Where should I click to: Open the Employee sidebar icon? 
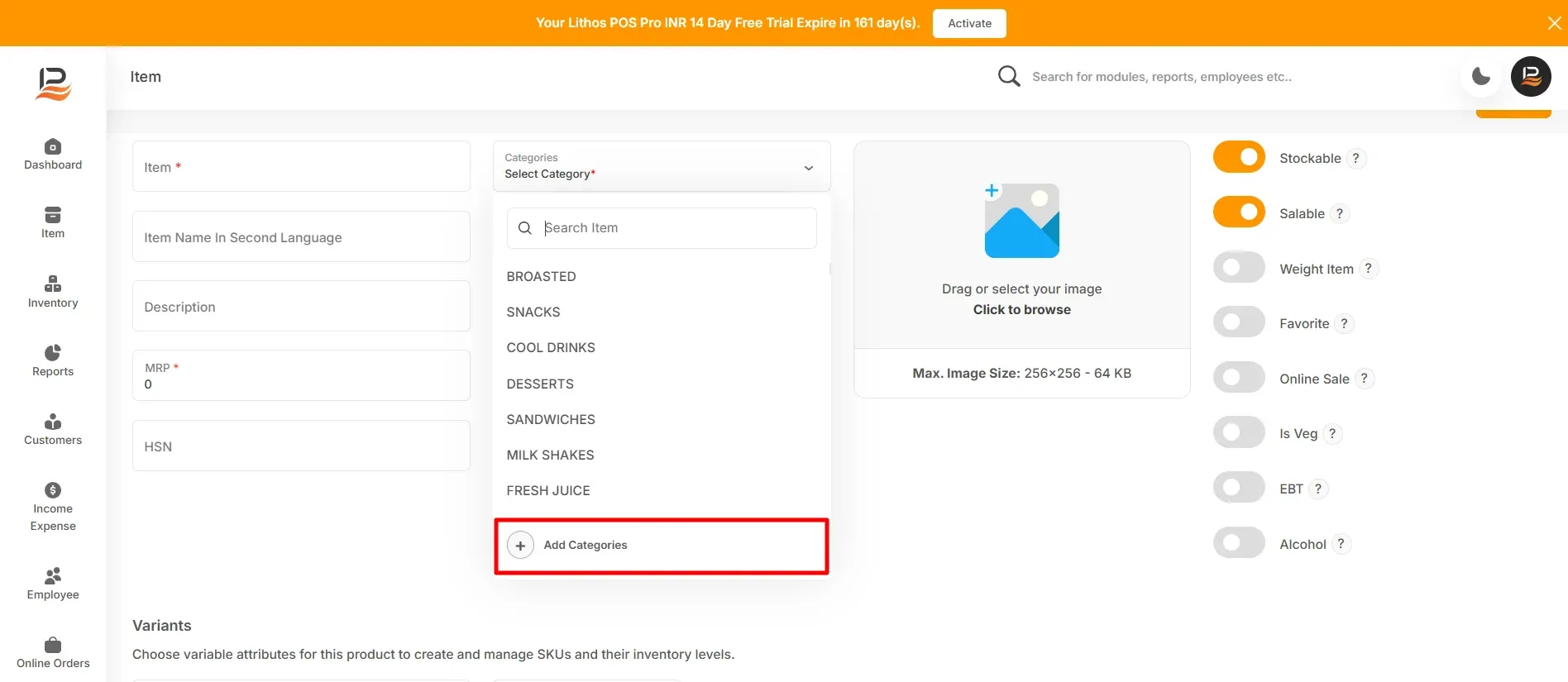point(53,575)
